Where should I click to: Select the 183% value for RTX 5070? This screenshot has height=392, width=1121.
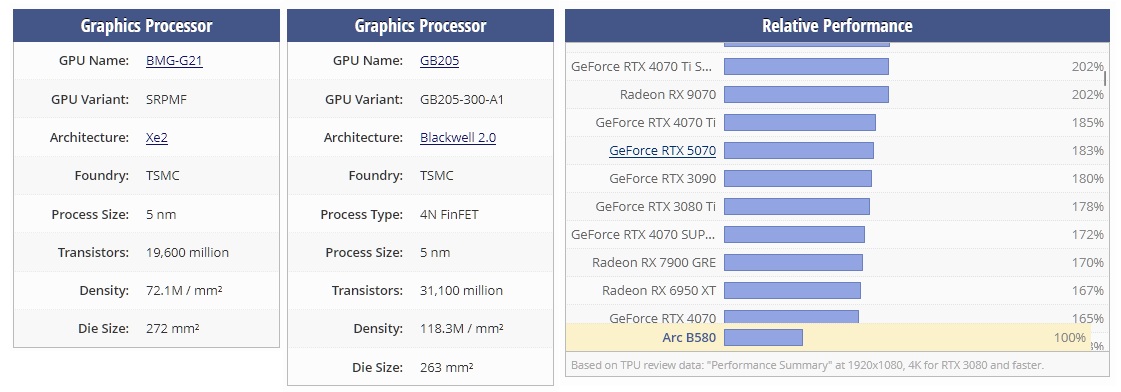(x=1087, y=150)
